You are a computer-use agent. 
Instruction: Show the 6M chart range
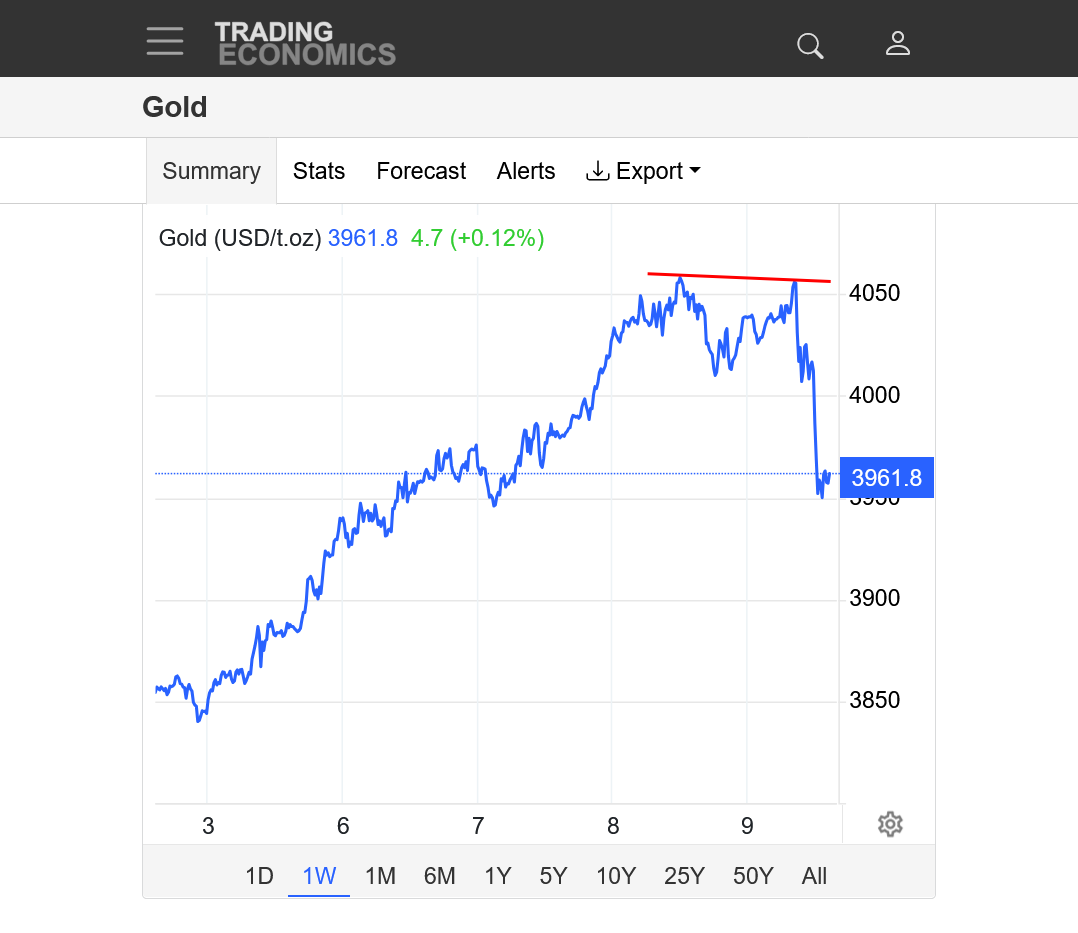tap(439, 876)
